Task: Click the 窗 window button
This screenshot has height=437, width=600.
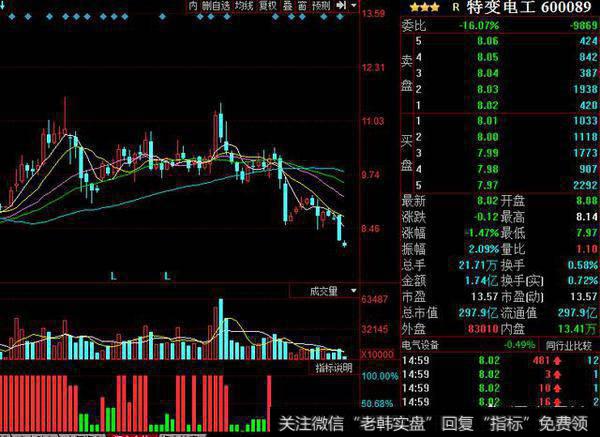Action: point(302,6)
